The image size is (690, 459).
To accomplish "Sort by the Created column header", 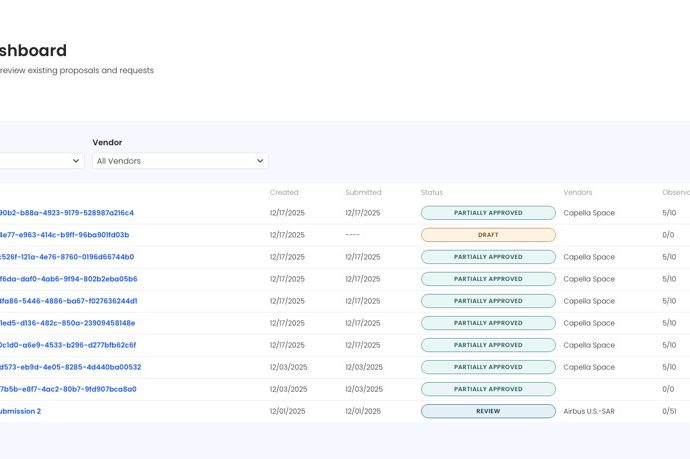I will point(284,192).
